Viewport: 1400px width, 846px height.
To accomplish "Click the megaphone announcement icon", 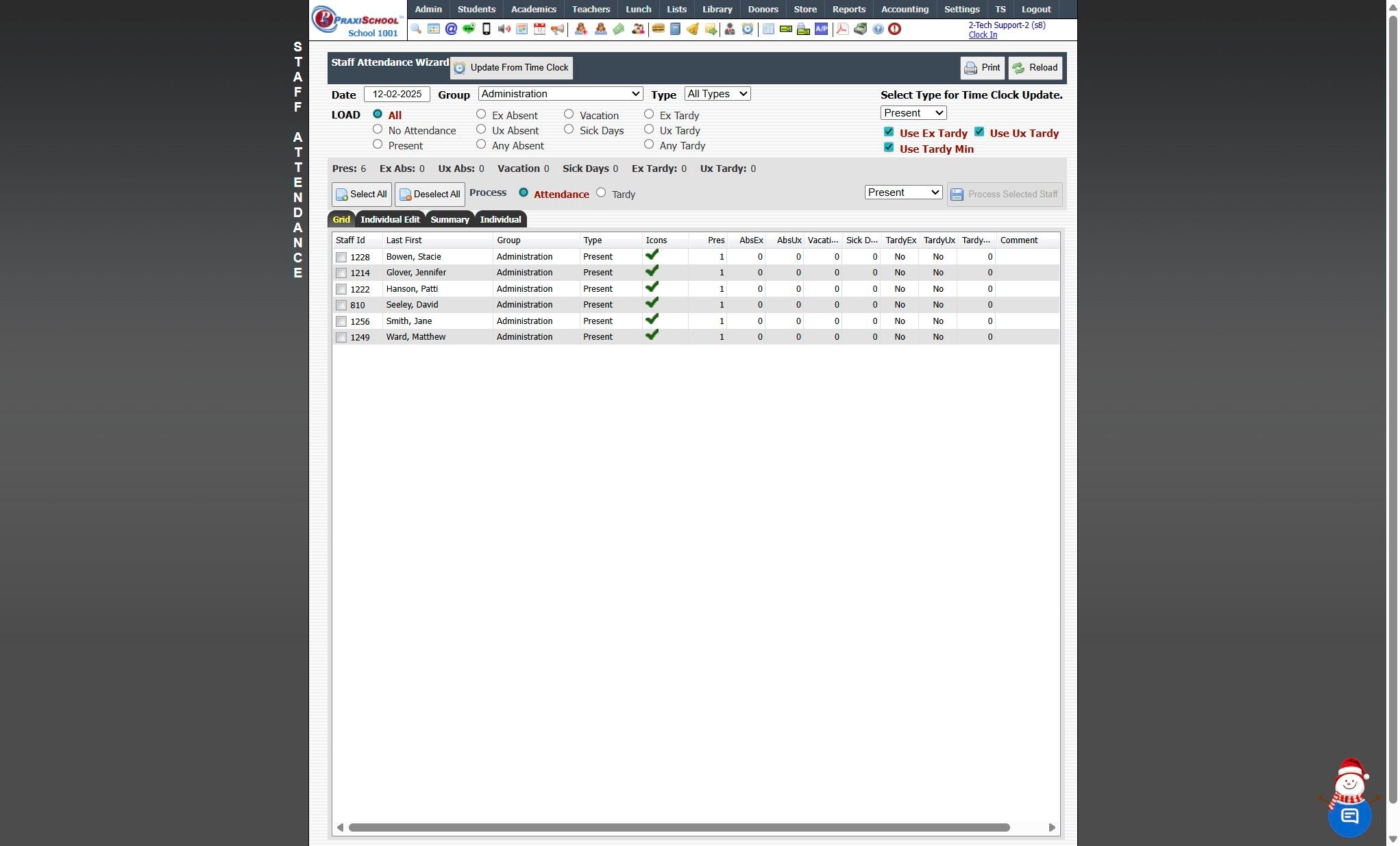I will (558, 29).
